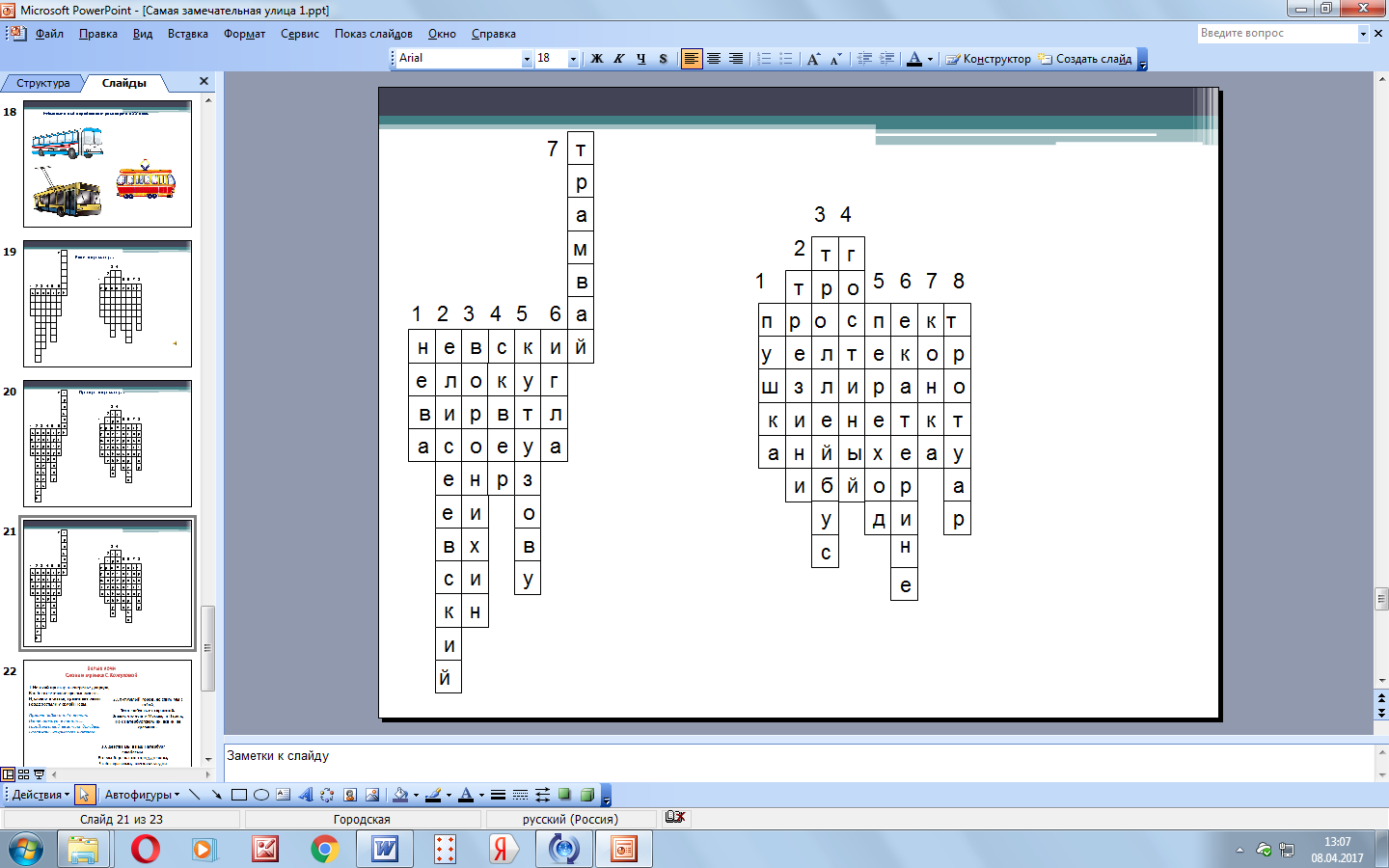Toggle italic formatting (К)
This screenshot has width=1389, height=868.
coord(619,59)
